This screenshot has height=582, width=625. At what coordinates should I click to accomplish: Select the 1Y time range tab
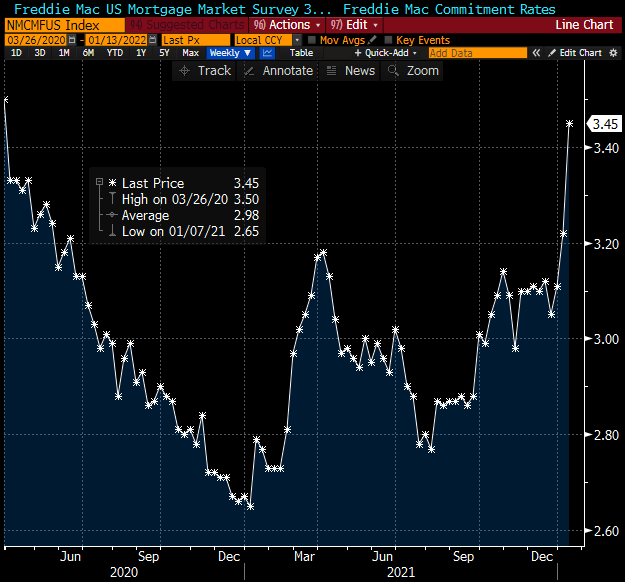coord(141,53)
